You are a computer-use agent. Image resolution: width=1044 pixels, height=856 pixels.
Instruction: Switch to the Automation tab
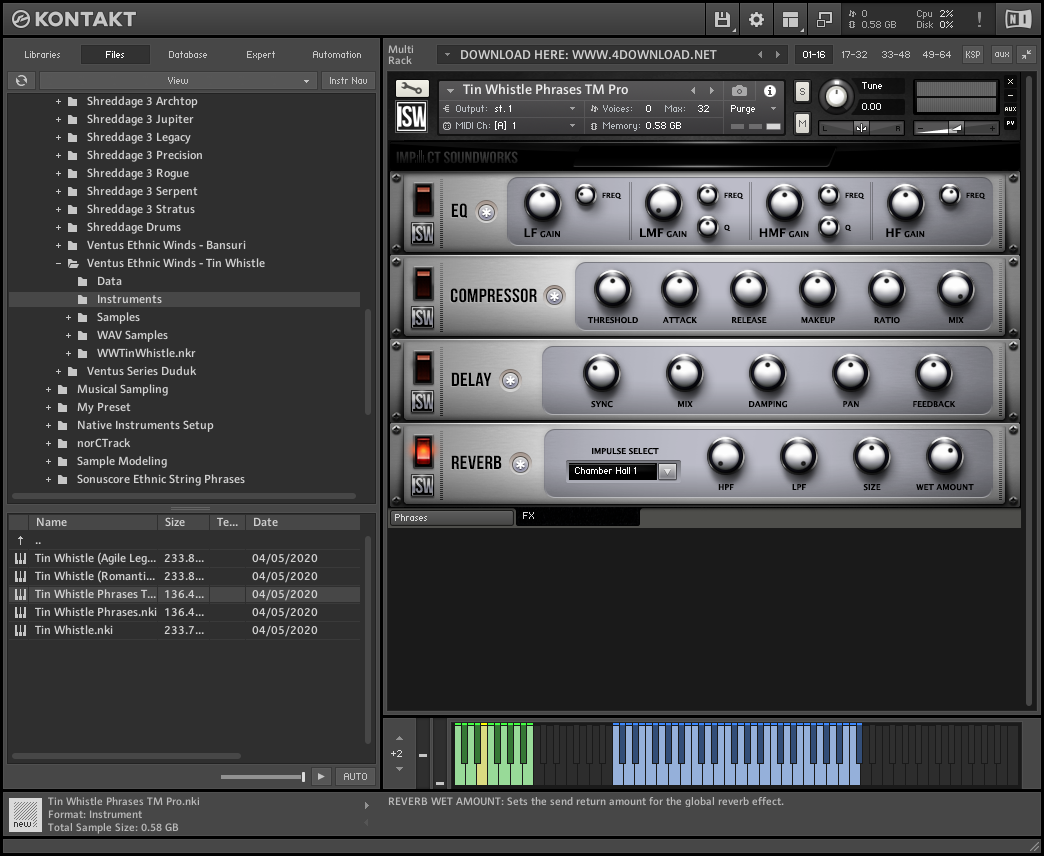[337, 55]
